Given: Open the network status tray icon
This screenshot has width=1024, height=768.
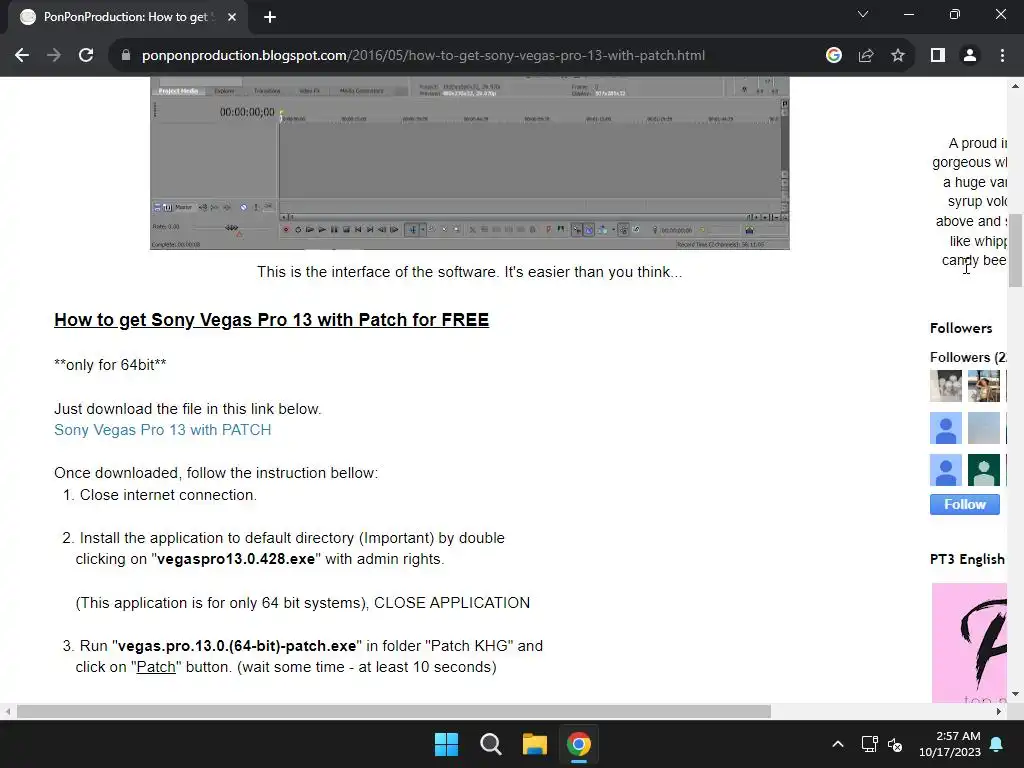Looking at the screenshot, I should pos(869,744).
